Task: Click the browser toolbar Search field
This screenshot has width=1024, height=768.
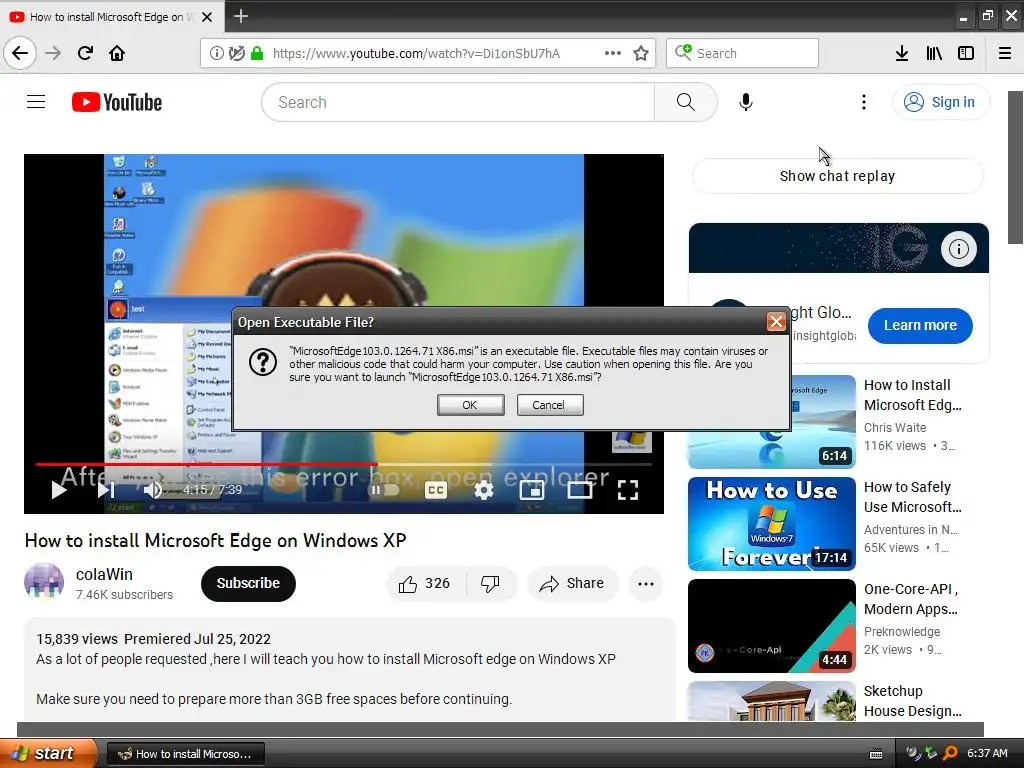Action: click(742, 53)
